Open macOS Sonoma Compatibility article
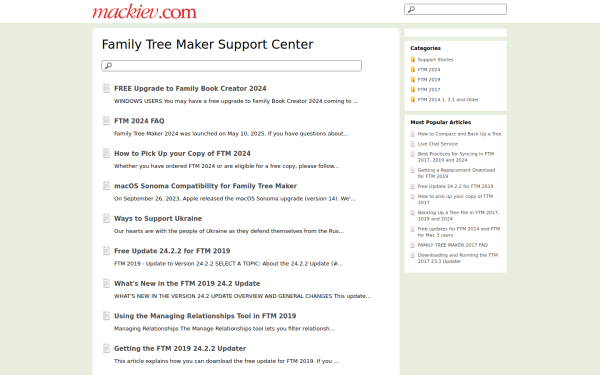600x375 pixels. (205, 186)
